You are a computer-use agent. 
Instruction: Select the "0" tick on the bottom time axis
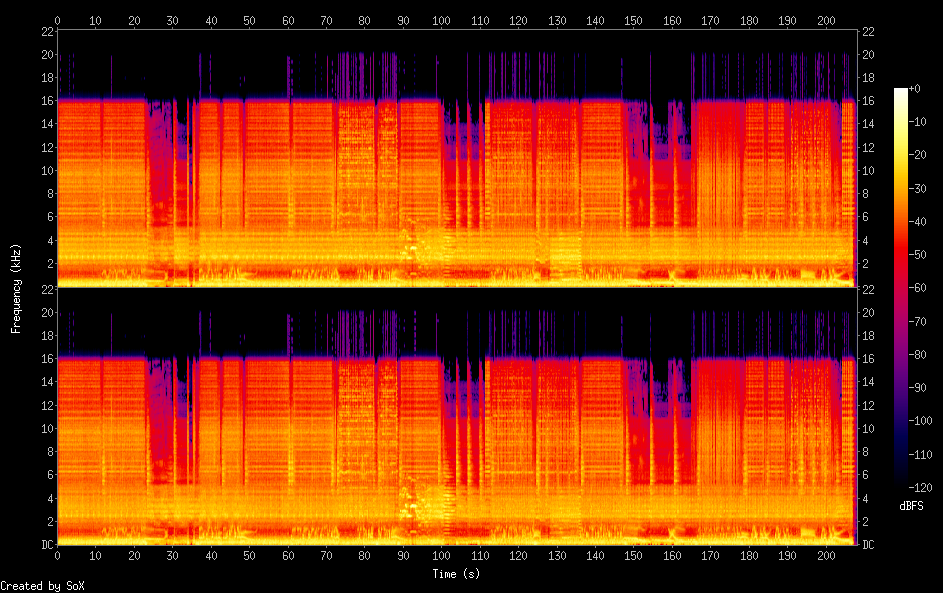pyautogui.click(x=58, y=554)
